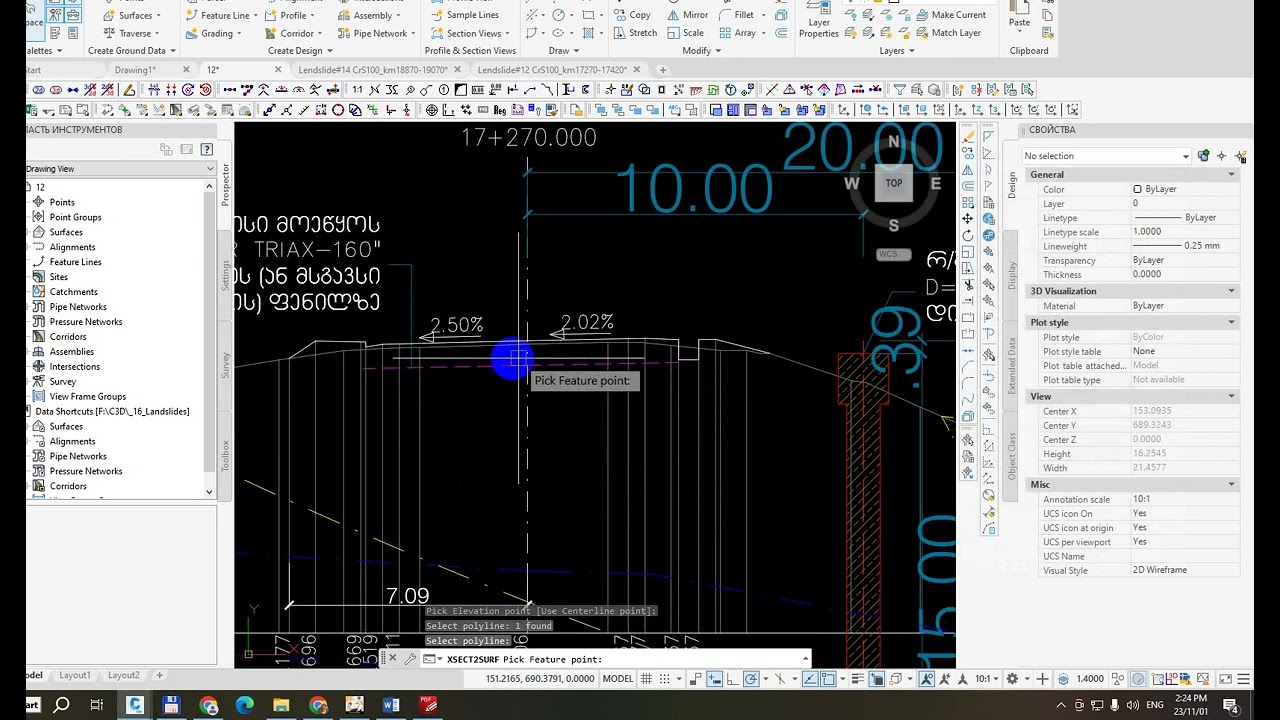Image resolution: width=1280 pixels, height=720 pixels.
Task: Click the Clean Screen icon in status bar
Action: click(1225, 679)
